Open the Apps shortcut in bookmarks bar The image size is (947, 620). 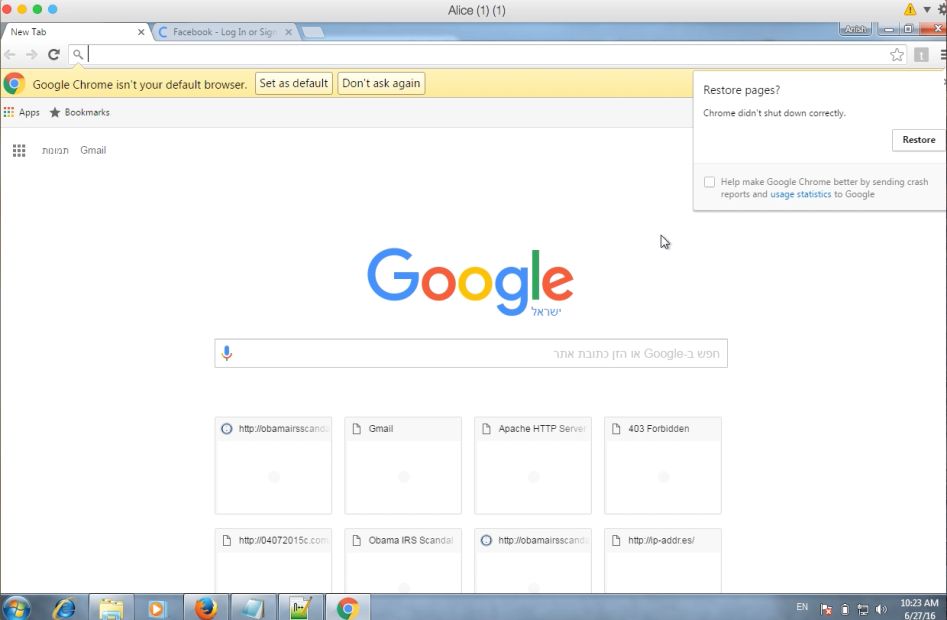(22, 112)
